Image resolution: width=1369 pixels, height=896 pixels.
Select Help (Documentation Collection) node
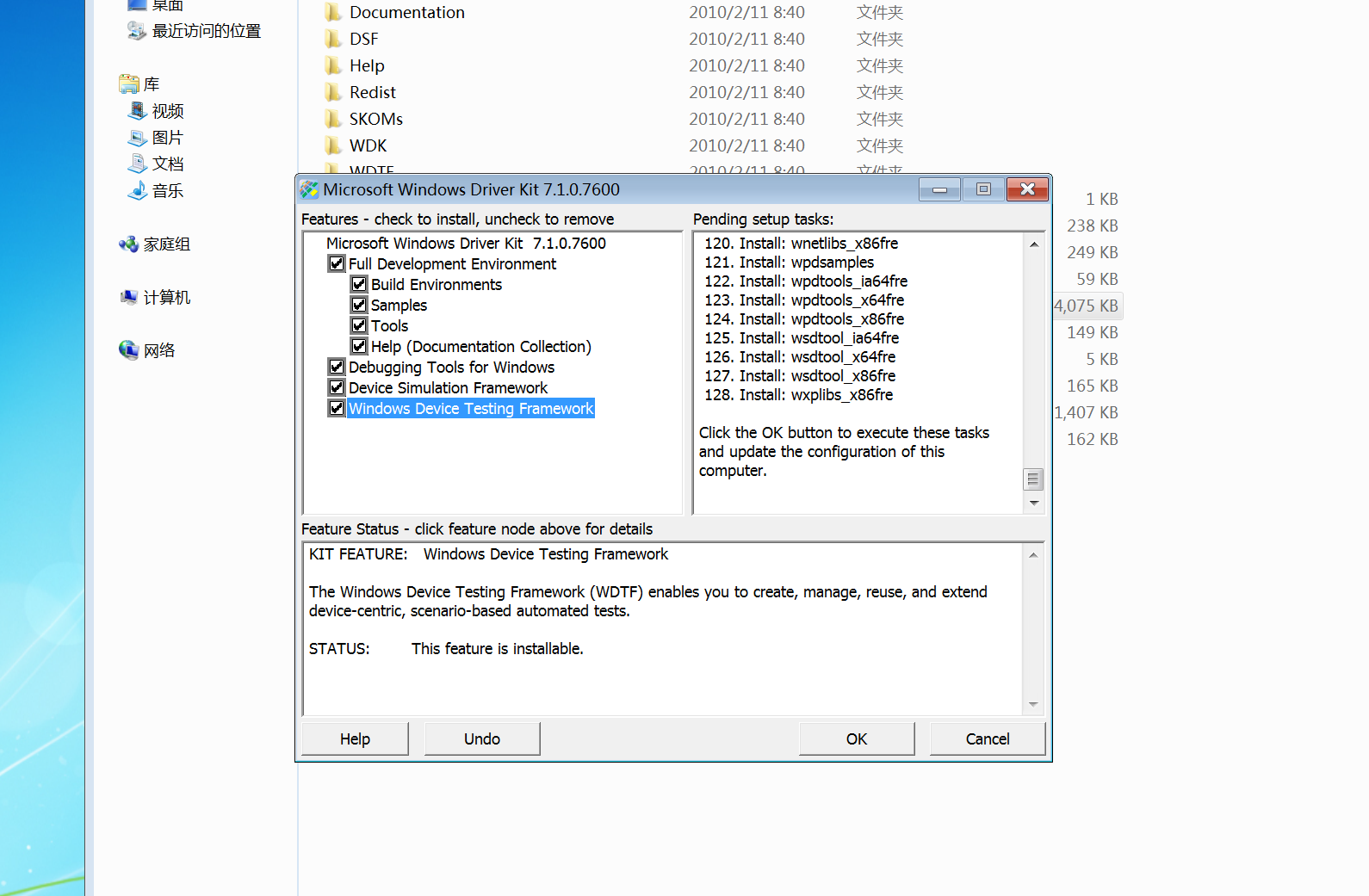tap(481, 347)
